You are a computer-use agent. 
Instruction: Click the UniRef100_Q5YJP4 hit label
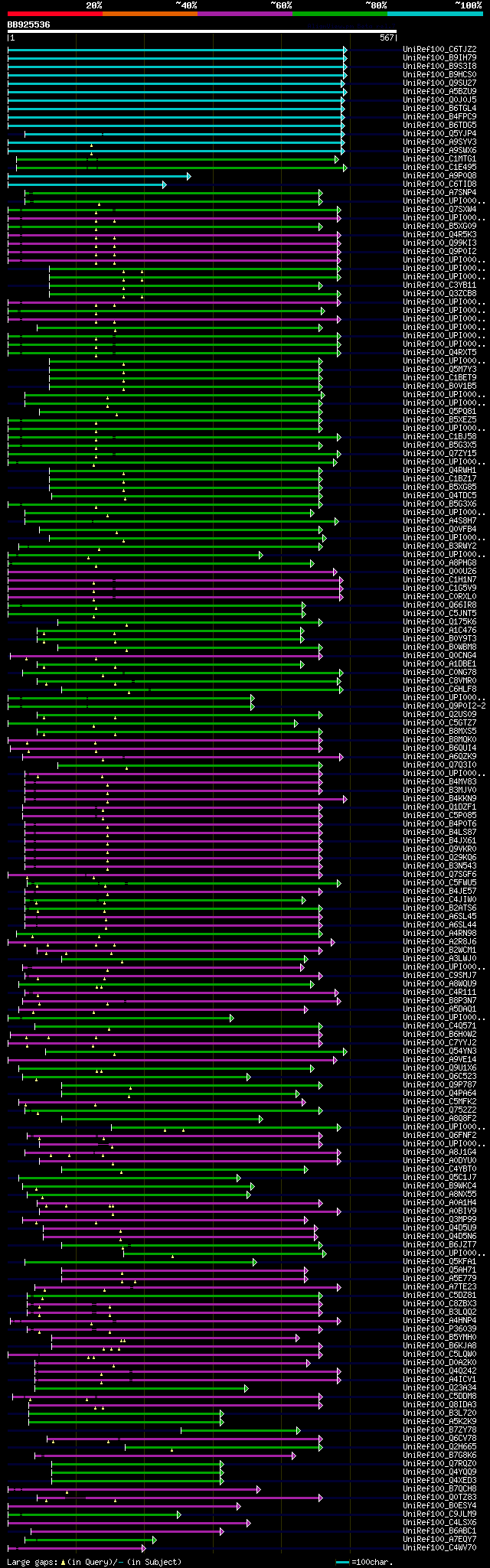tap(439, 134)
